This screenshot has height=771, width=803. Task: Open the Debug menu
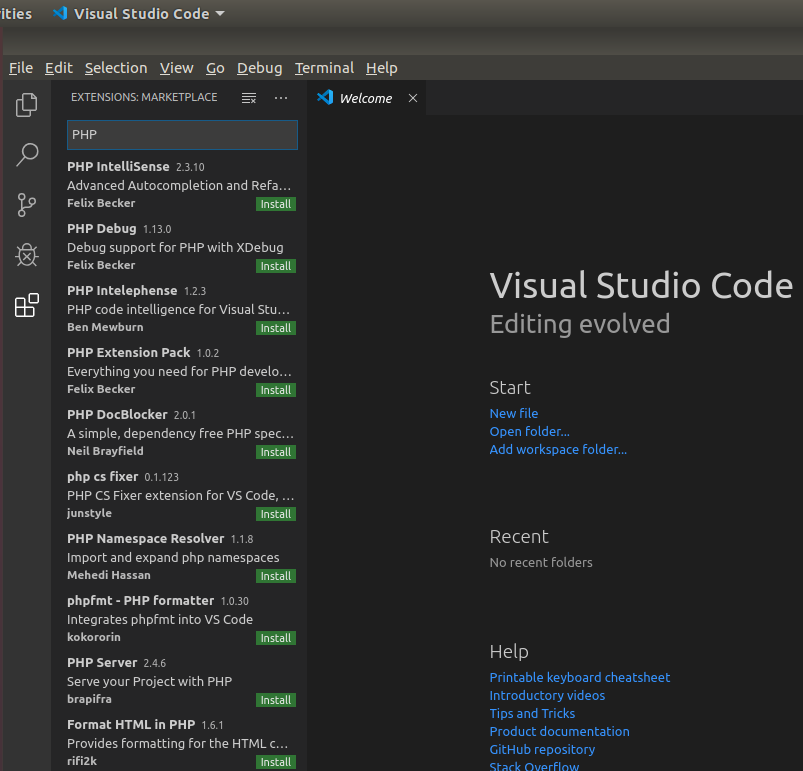pyautogui.click(x=259, y=68)
